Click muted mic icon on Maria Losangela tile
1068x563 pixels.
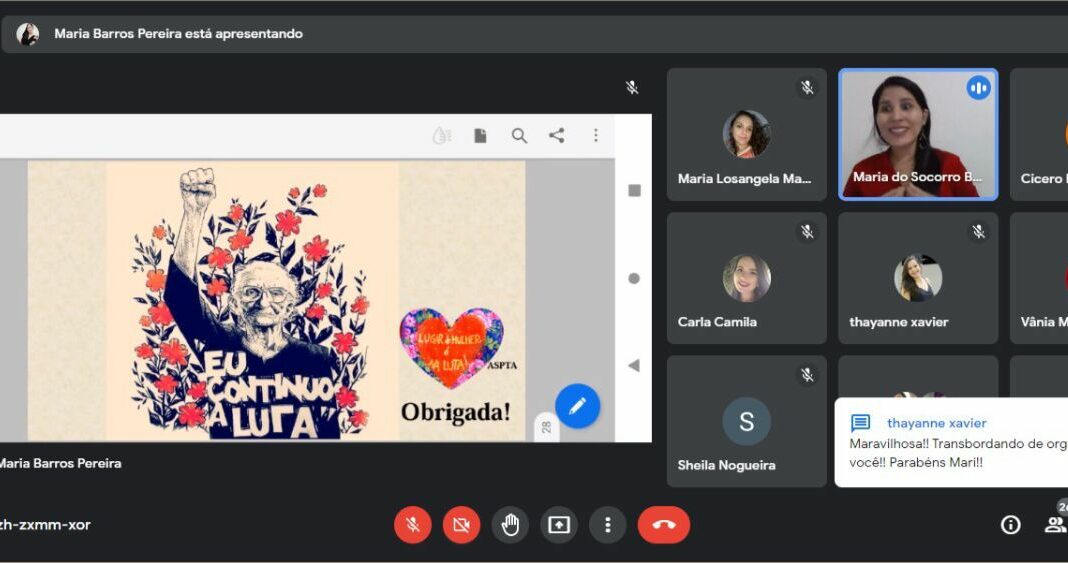(x=807, y=87)
